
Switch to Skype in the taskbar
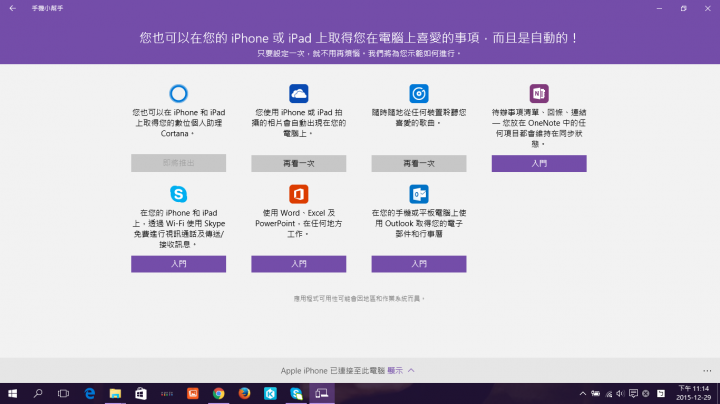click(x=296, y=393)
